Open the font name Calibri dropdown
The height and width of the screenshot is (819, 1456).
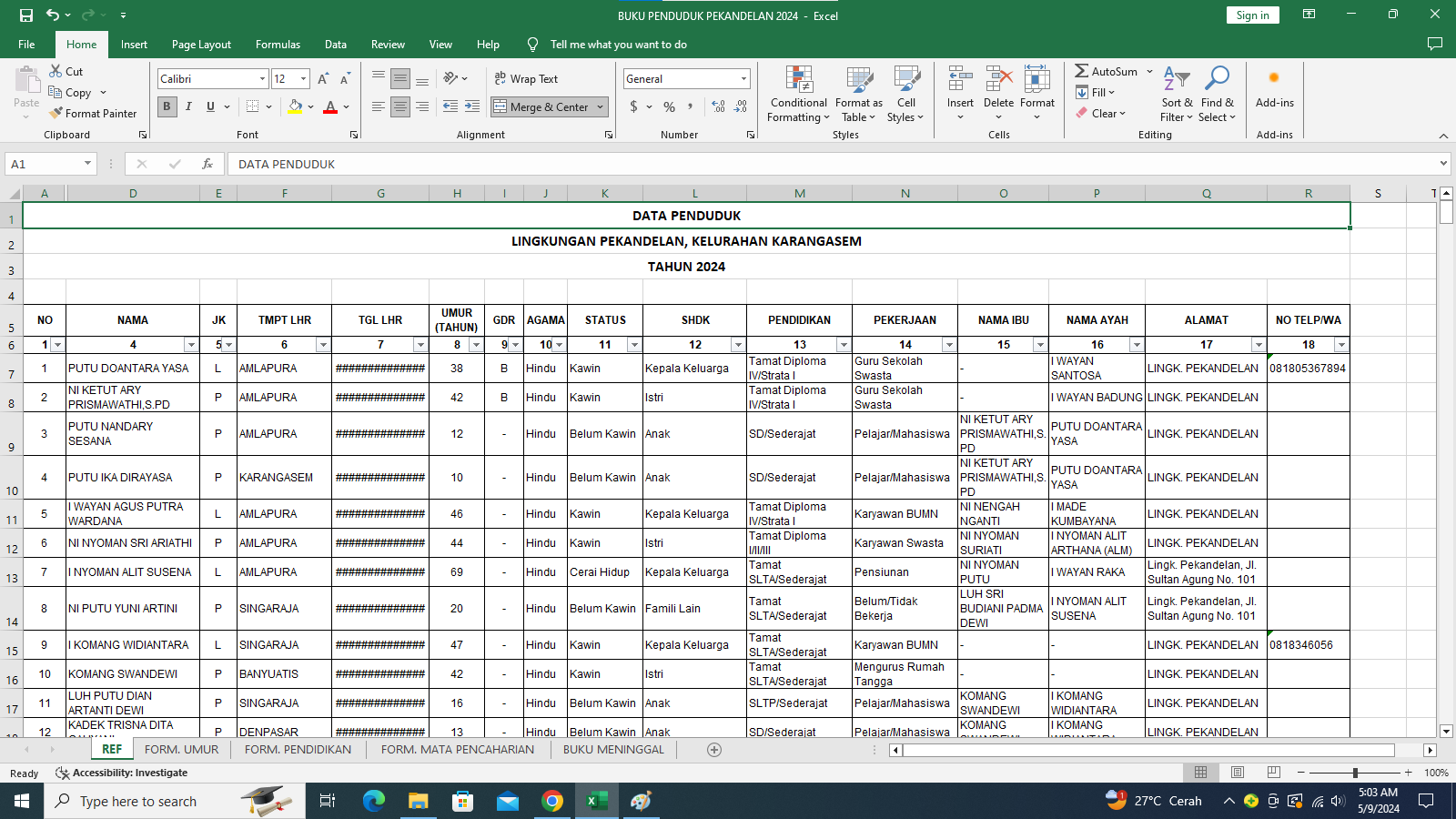point(262,79)
